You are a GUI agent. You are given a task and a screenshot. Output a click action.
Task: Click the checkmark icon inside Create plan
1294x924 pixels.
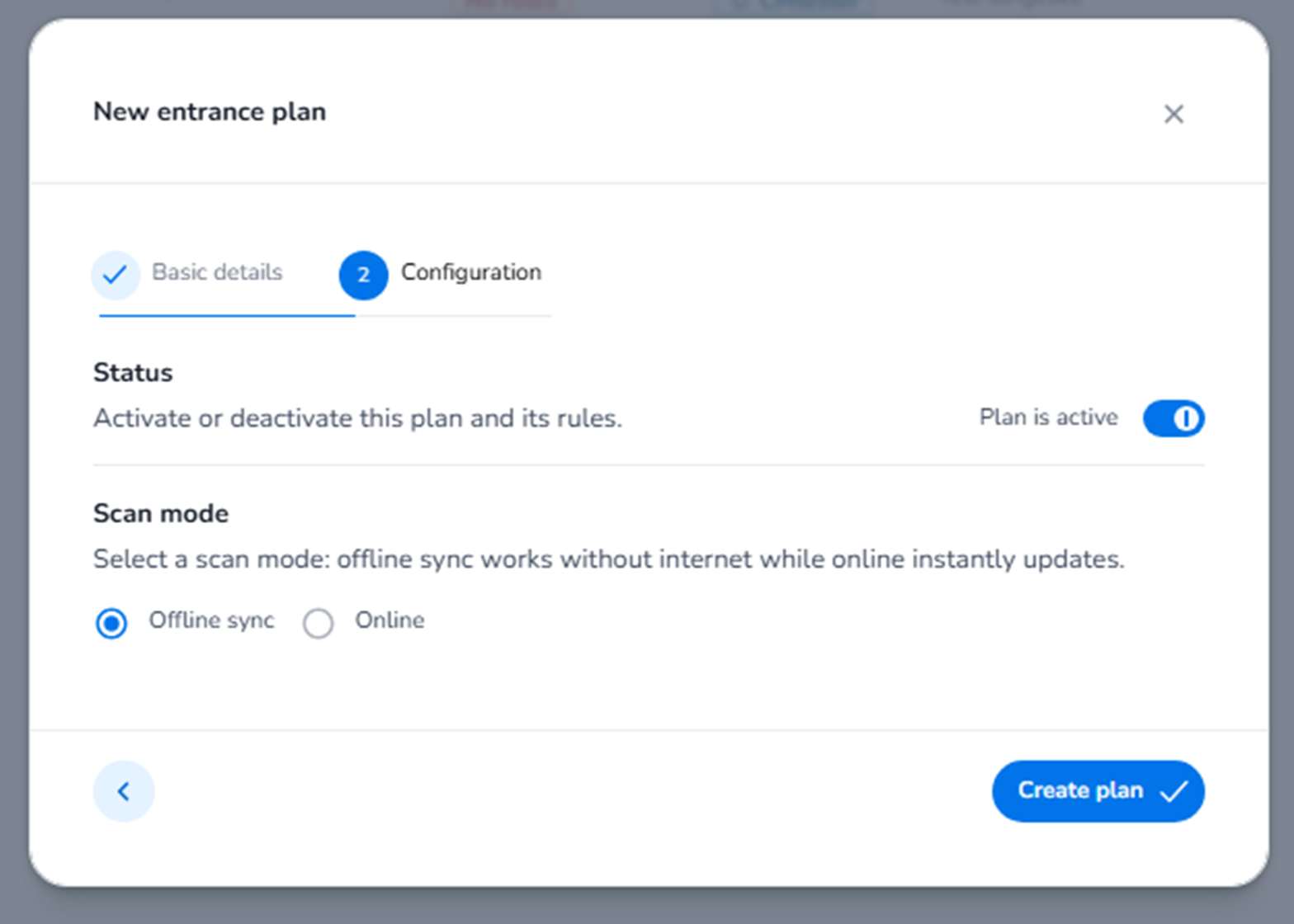point(1174,791)
